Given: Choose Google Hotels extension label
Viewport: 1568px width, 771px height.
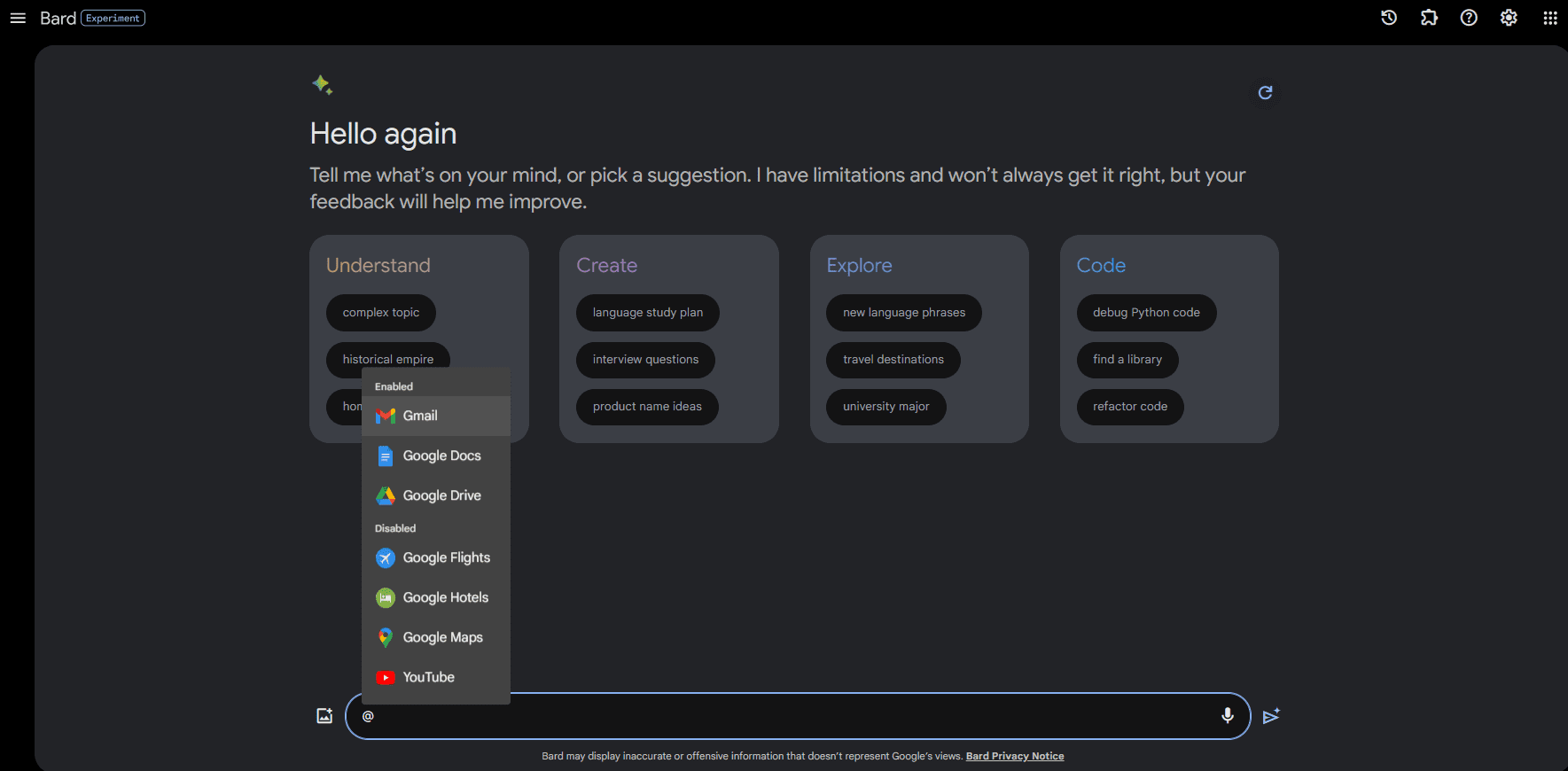Looking at the screenshot, I should (446, 597).
